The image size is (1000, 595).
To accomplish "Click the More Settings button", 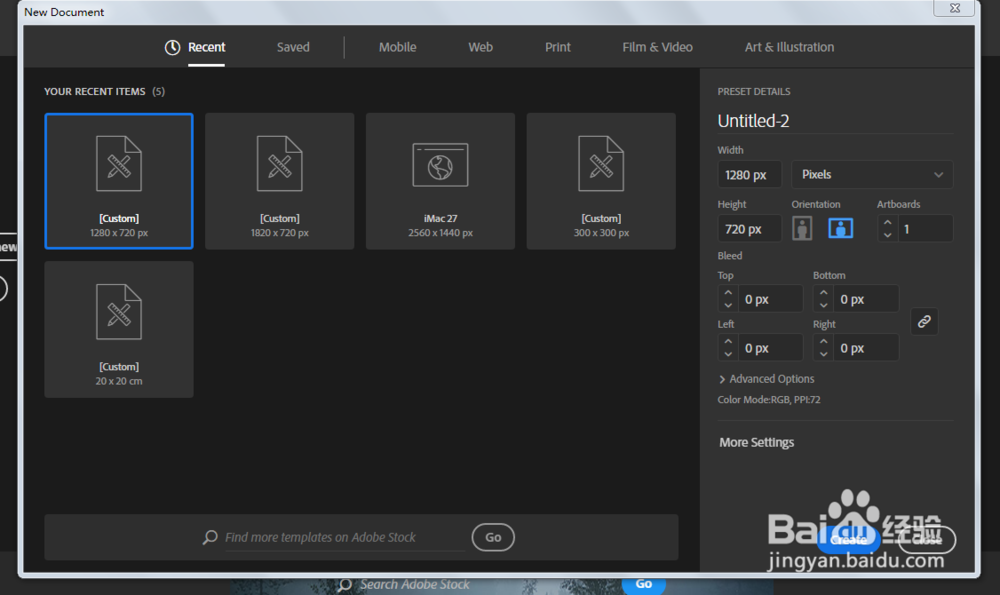I will [x=756, y=443].
